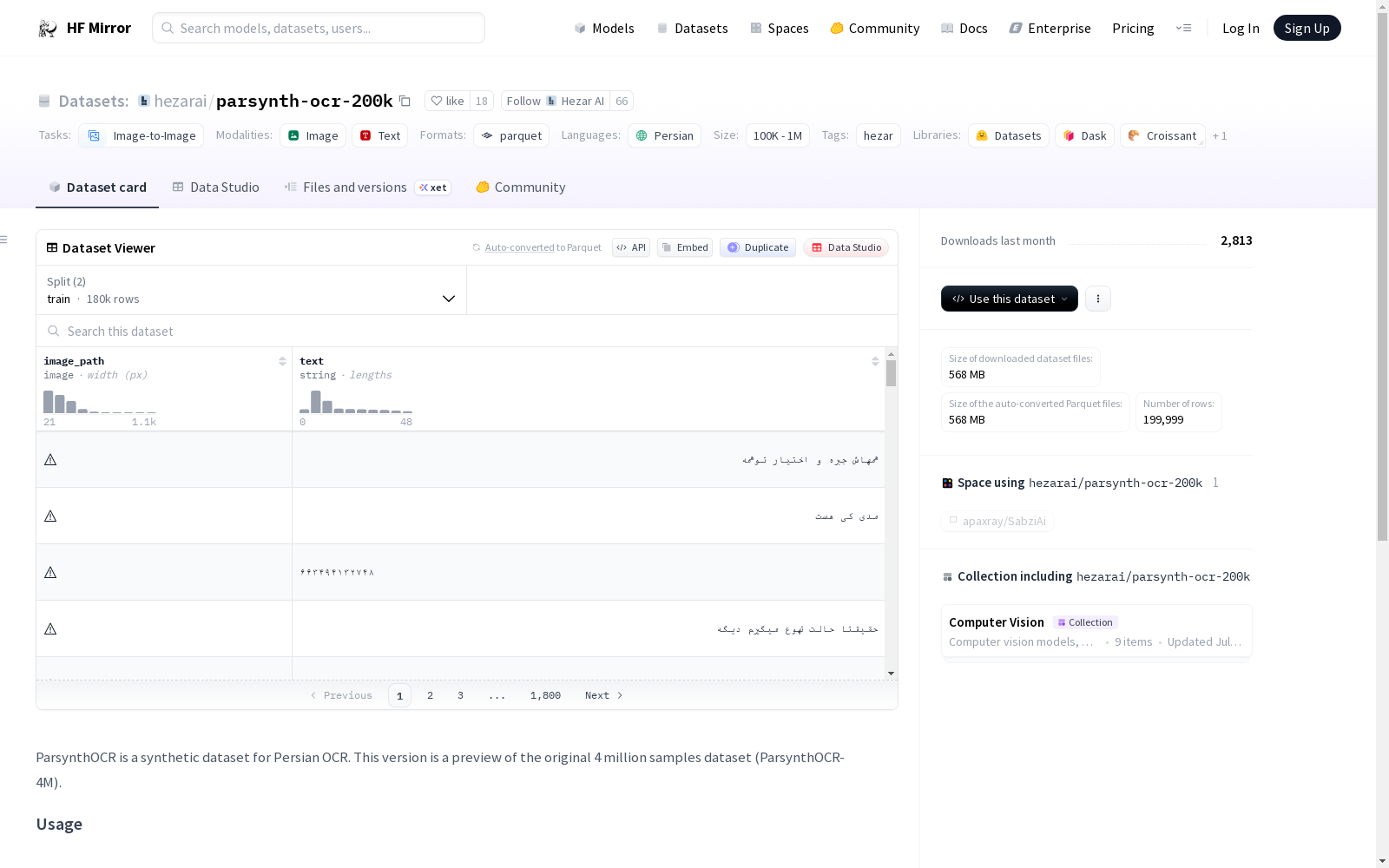
Task: Open the Datasets library tag
Action: tap(1009, 135)
